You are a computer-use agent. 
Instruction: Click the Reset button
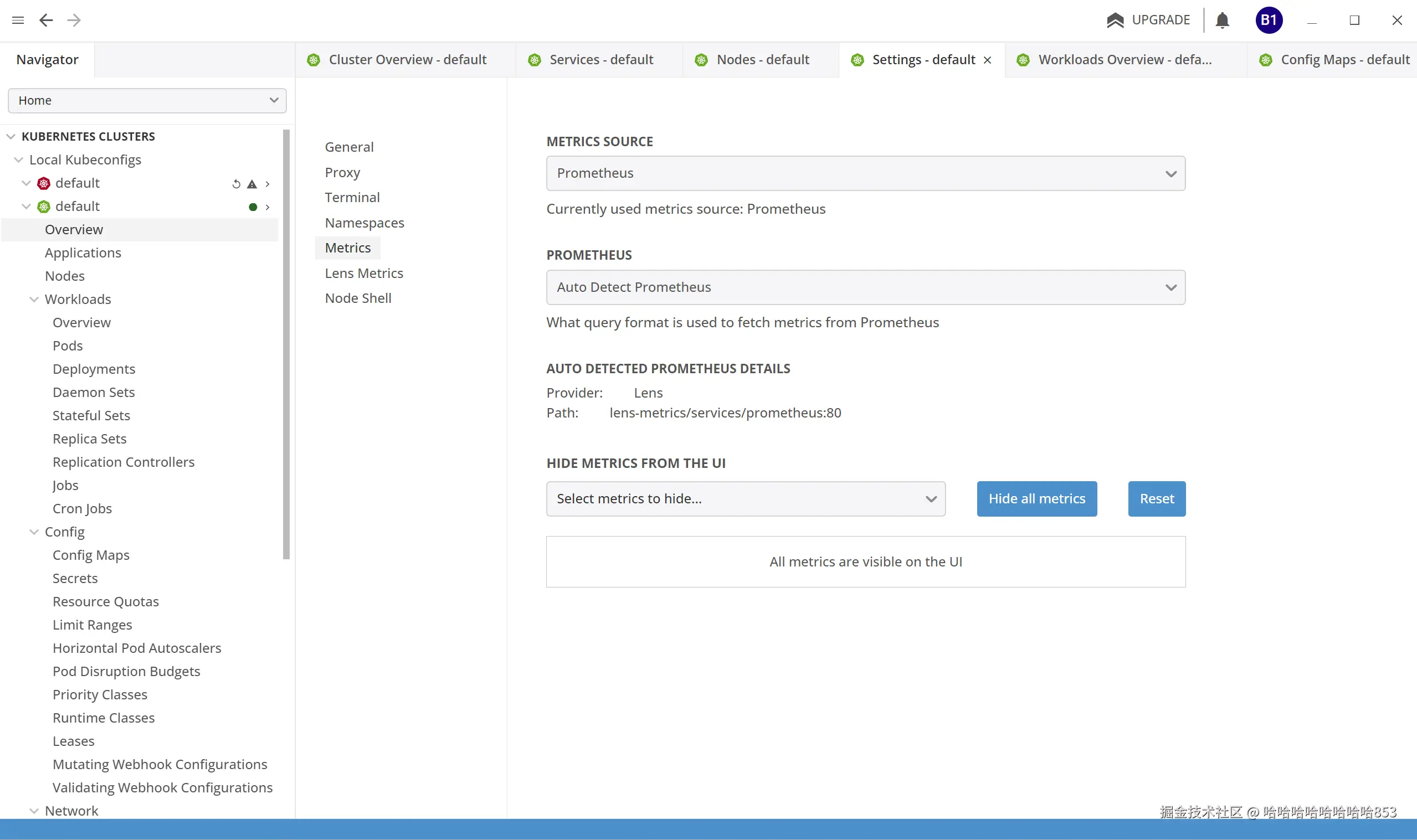click(x=1156, y=499)
